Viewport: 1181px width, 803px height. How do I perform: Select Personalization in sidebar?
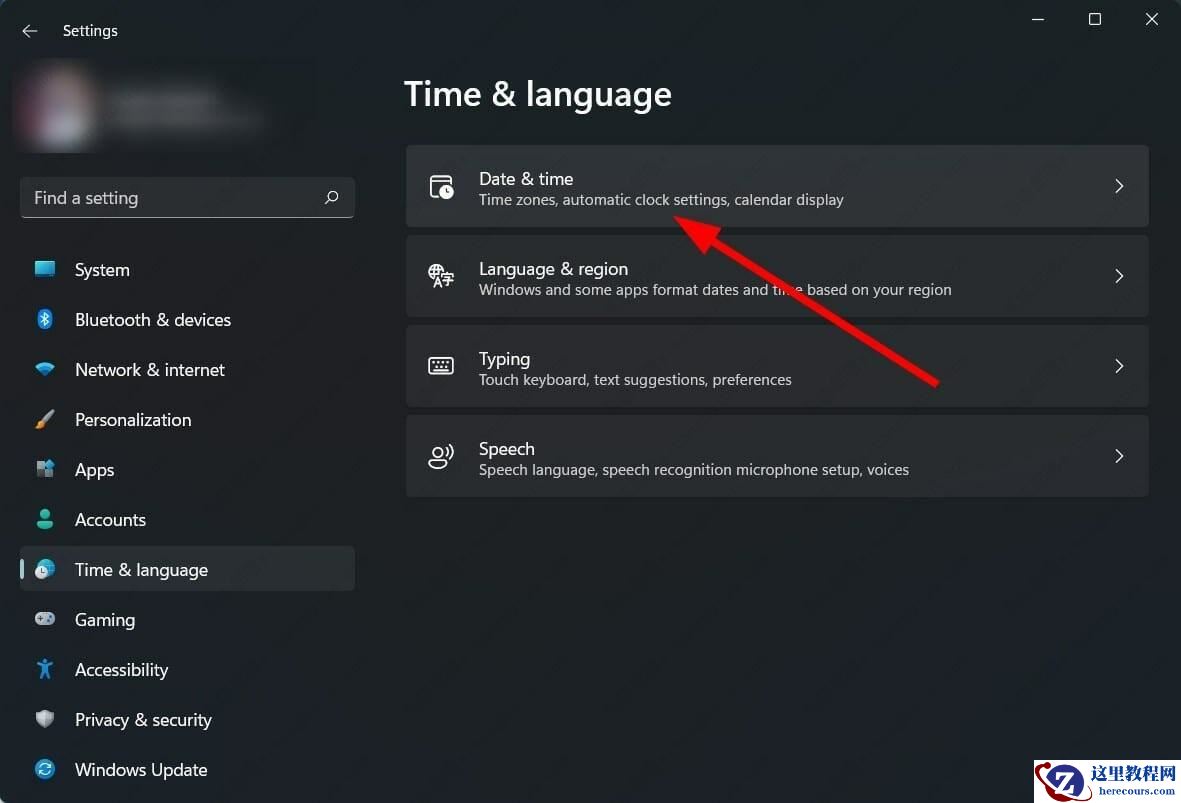pyautogui.click(x=133, y=420)
